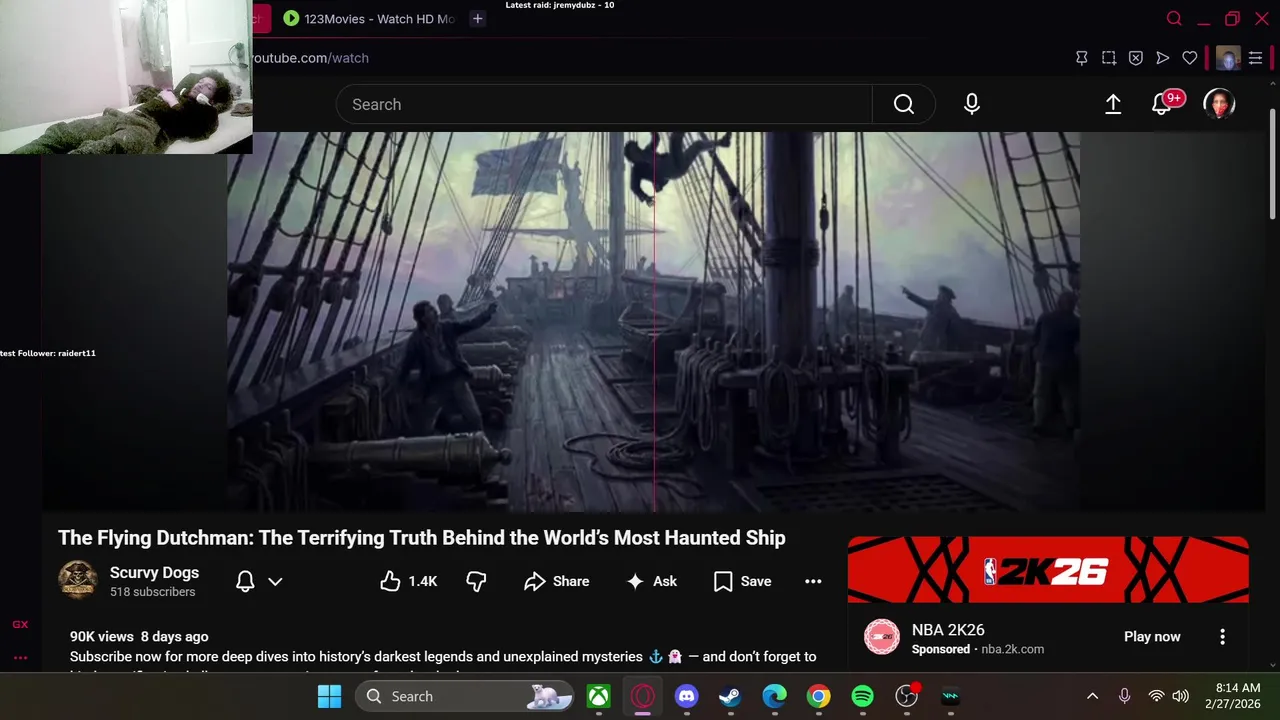Open Steam from the taskbar
This screenshot has width=1280, height=720.
coord(730,696)
